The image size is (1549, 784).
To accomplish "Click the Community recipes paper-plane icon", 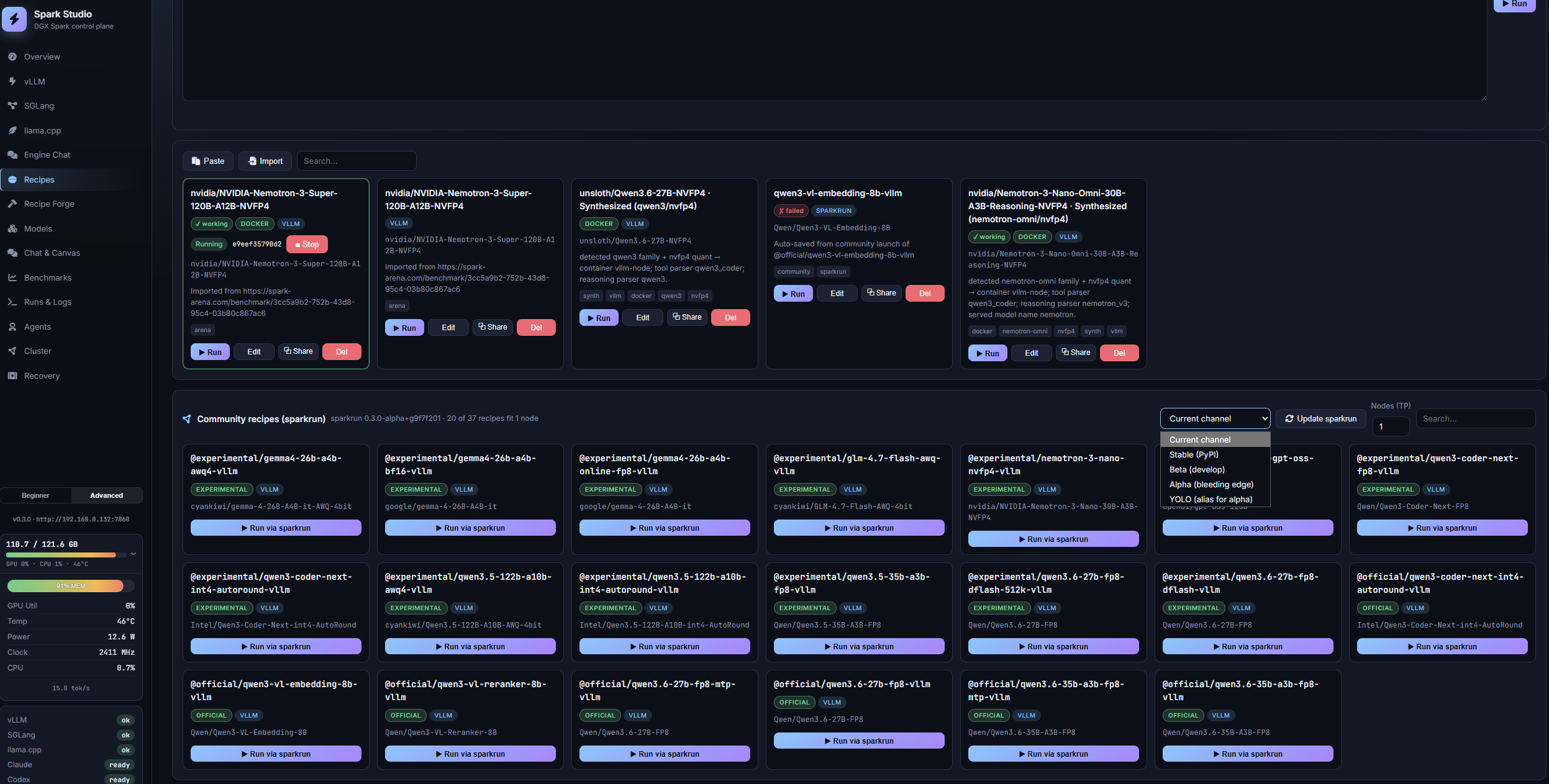I will (x=187, y=419).
